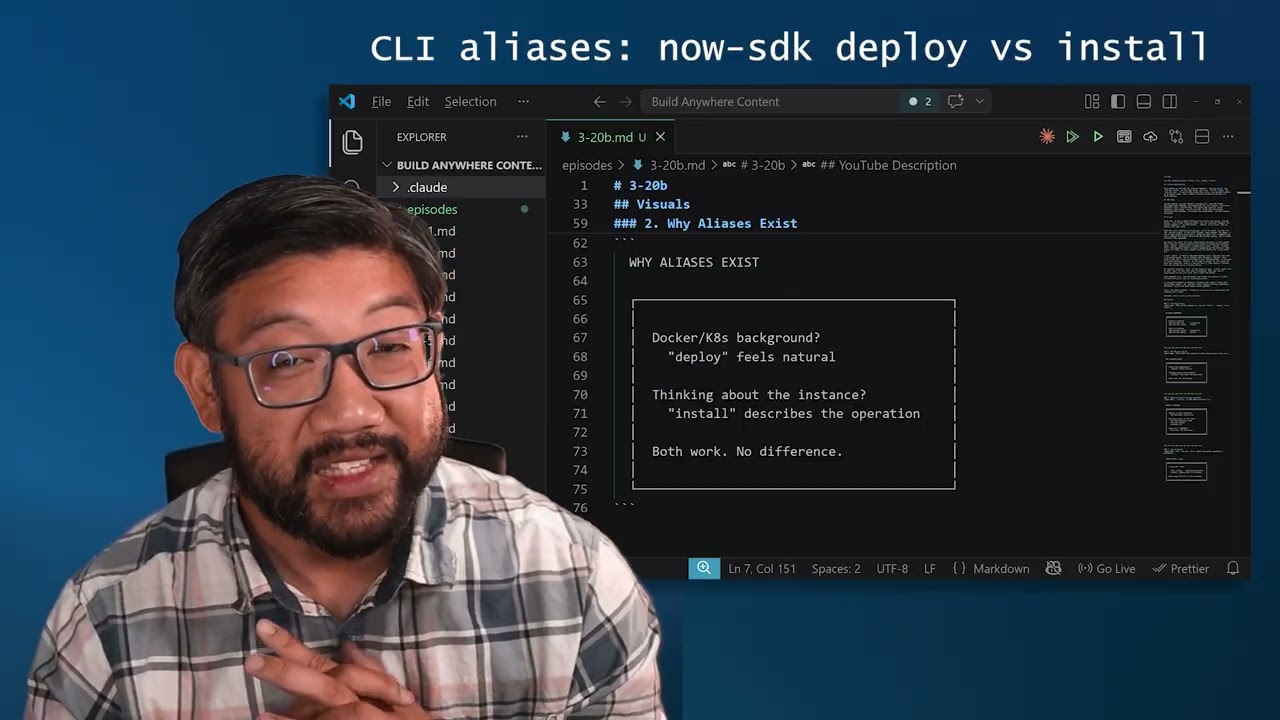1280x720 pixels.
Task: Change end of line sequence LF
Action: [x=930, y=568]
